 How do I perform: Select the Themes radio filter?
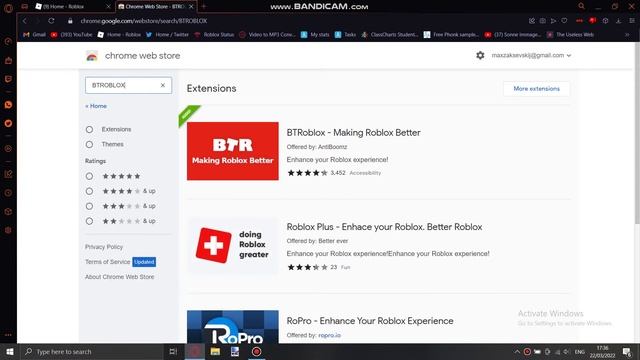(89, 144)
